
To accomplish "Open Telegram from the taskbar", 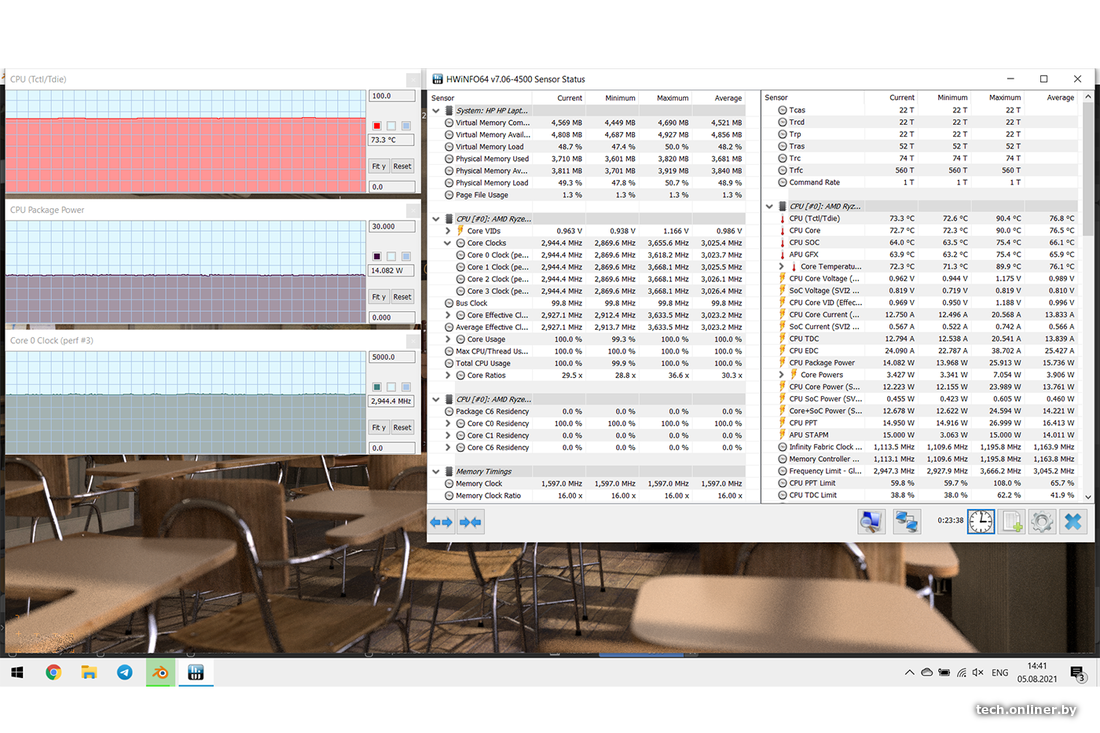I will [124, 673].
